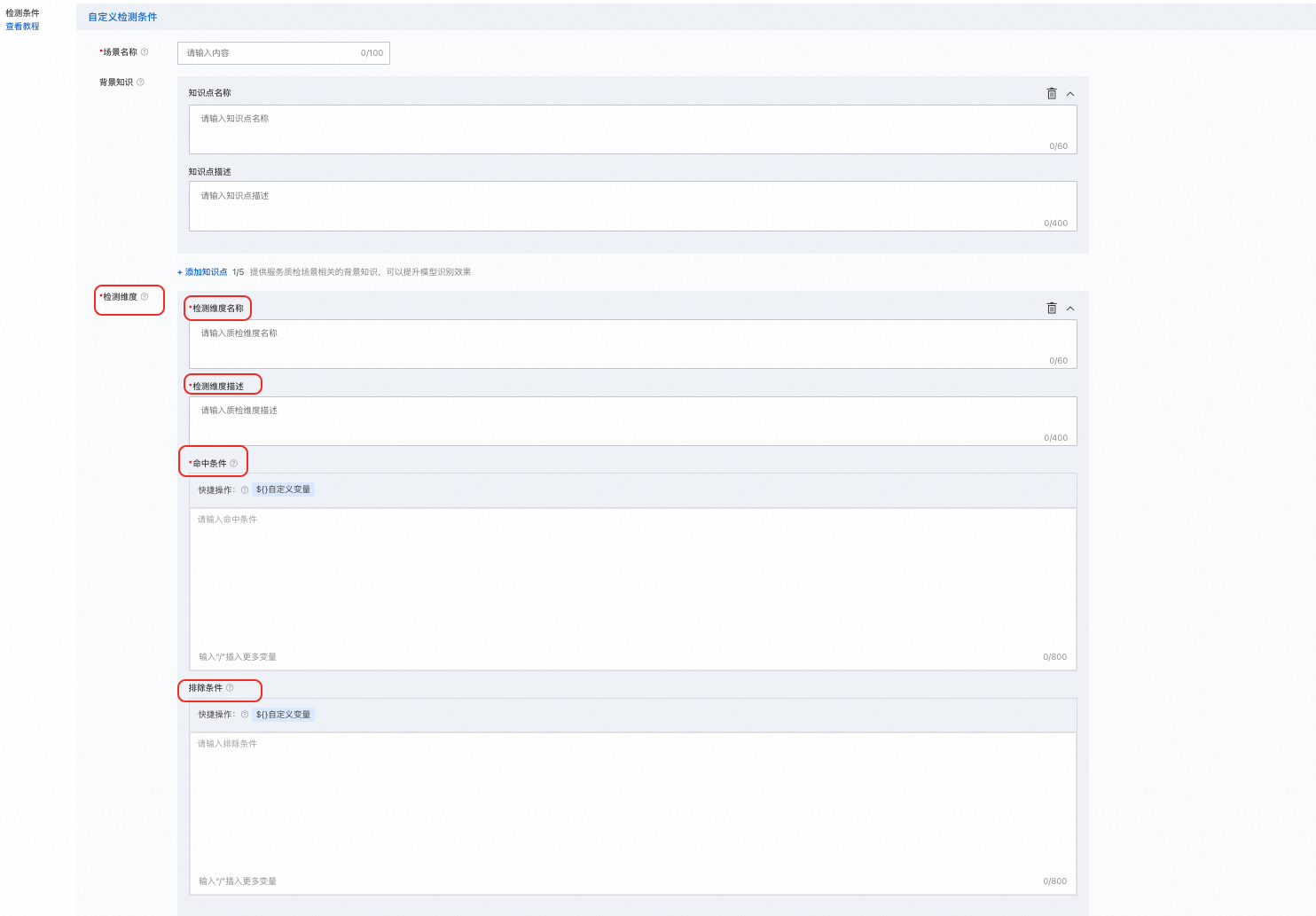Click the 添加知识点 link
The height and width of the screenshot is (916, 1316).
pyautogui.click(x=203, y=272)
